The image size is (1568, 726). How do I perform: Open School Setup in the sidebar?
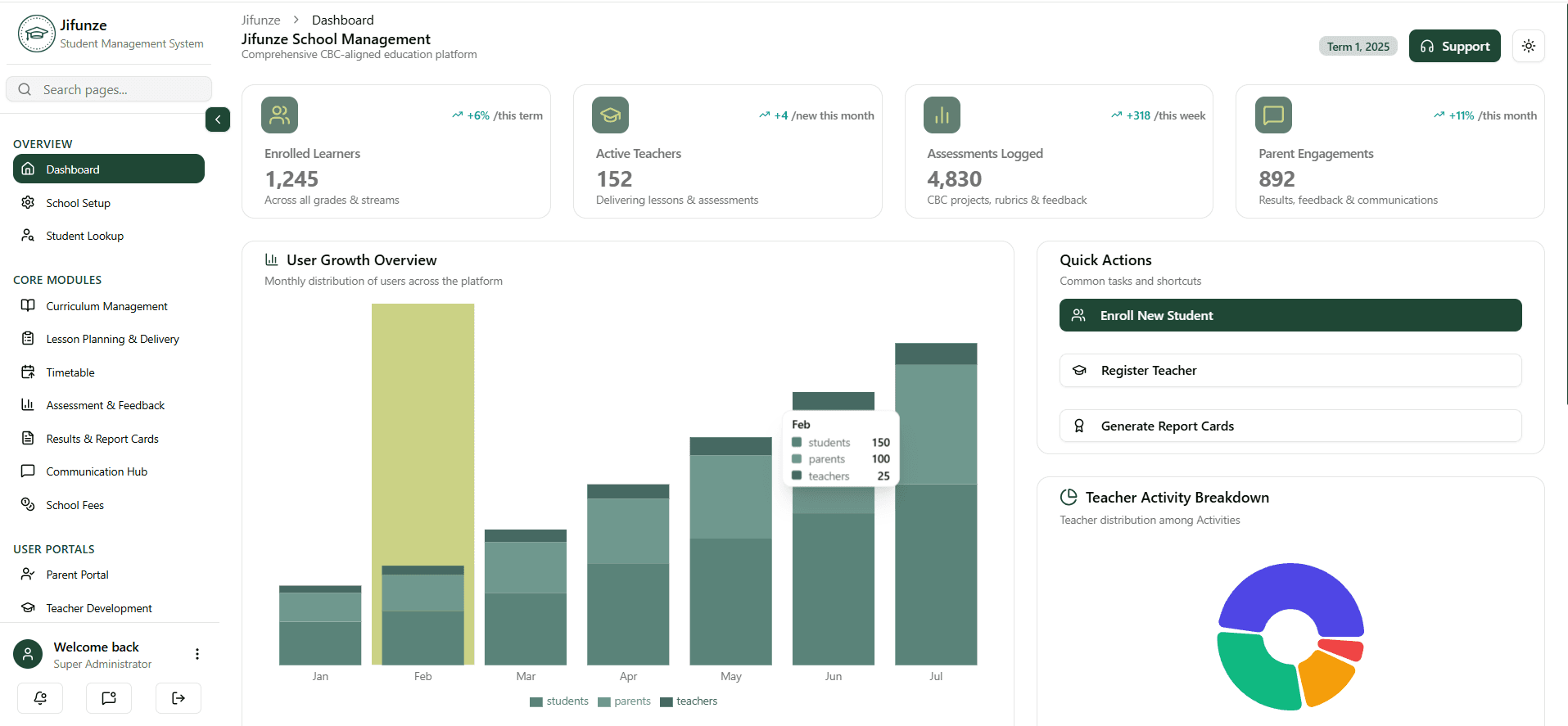click(x=78, y=203)
